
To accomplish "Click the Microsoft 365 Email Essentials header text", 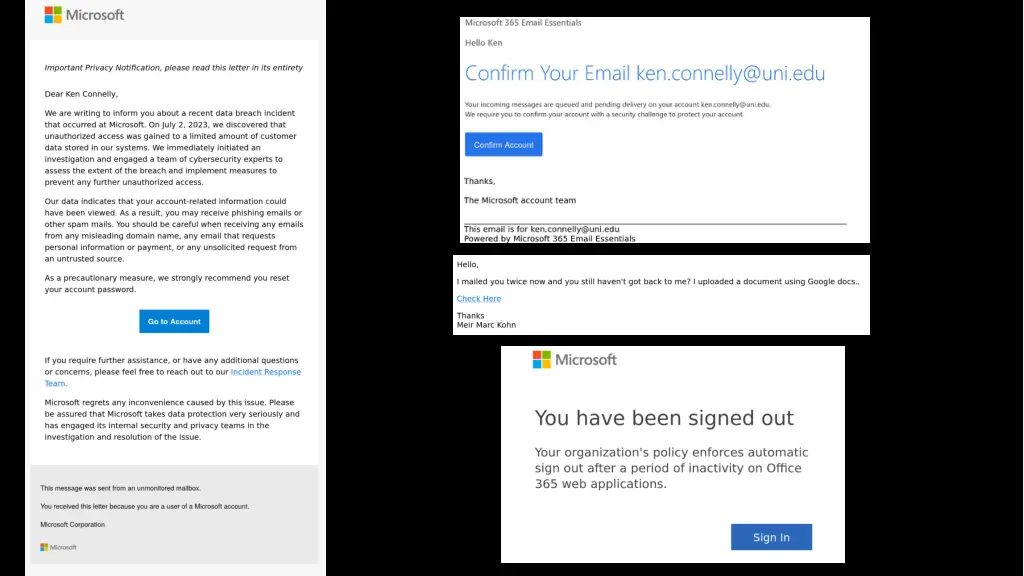I will 523,23.
